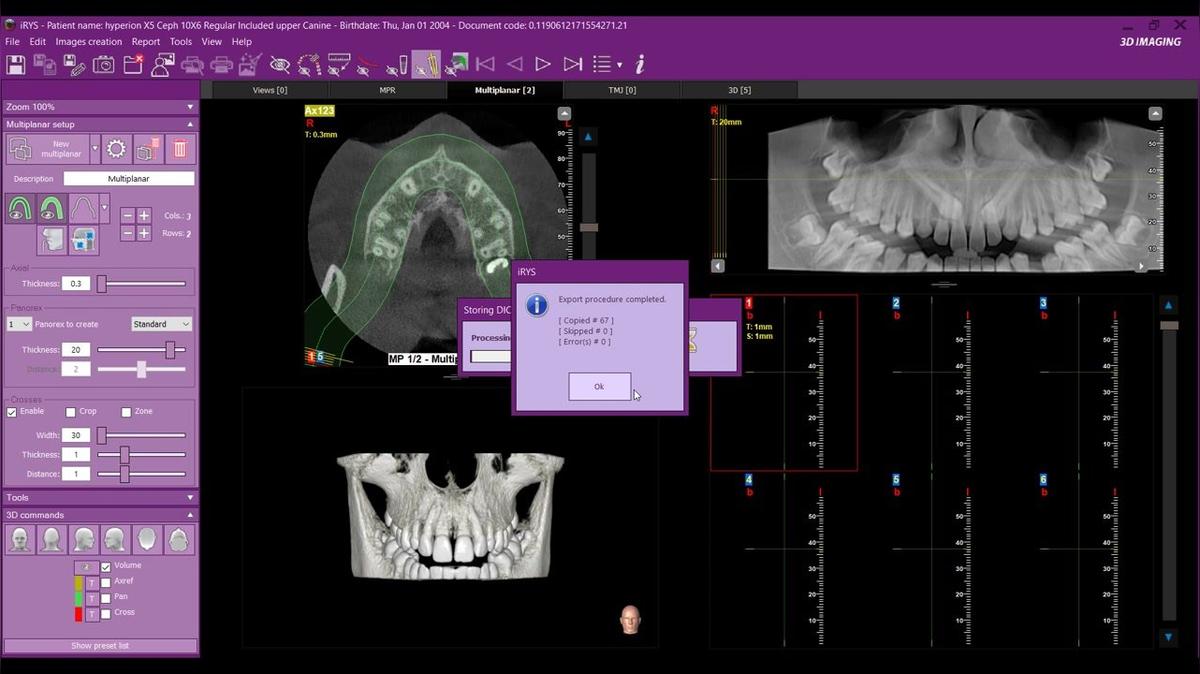Uncheck the Enable checkbox in Crosses
This screenshot has width=1200, height=674.
(12, 411)
